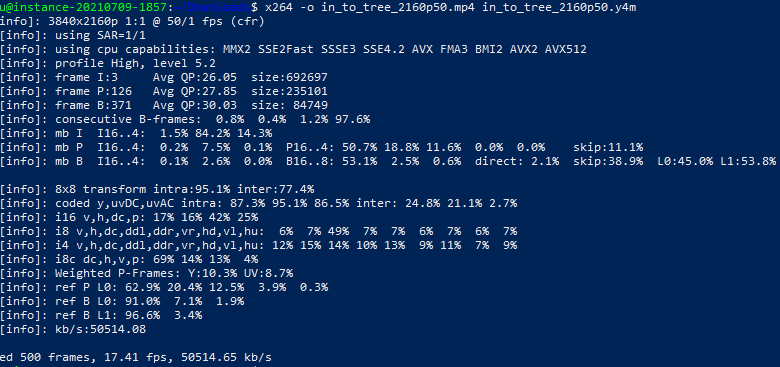This screenshot has width=780, height=367.
Task: Click the AVX512 cpu capability text
Action: coord(566,49)
